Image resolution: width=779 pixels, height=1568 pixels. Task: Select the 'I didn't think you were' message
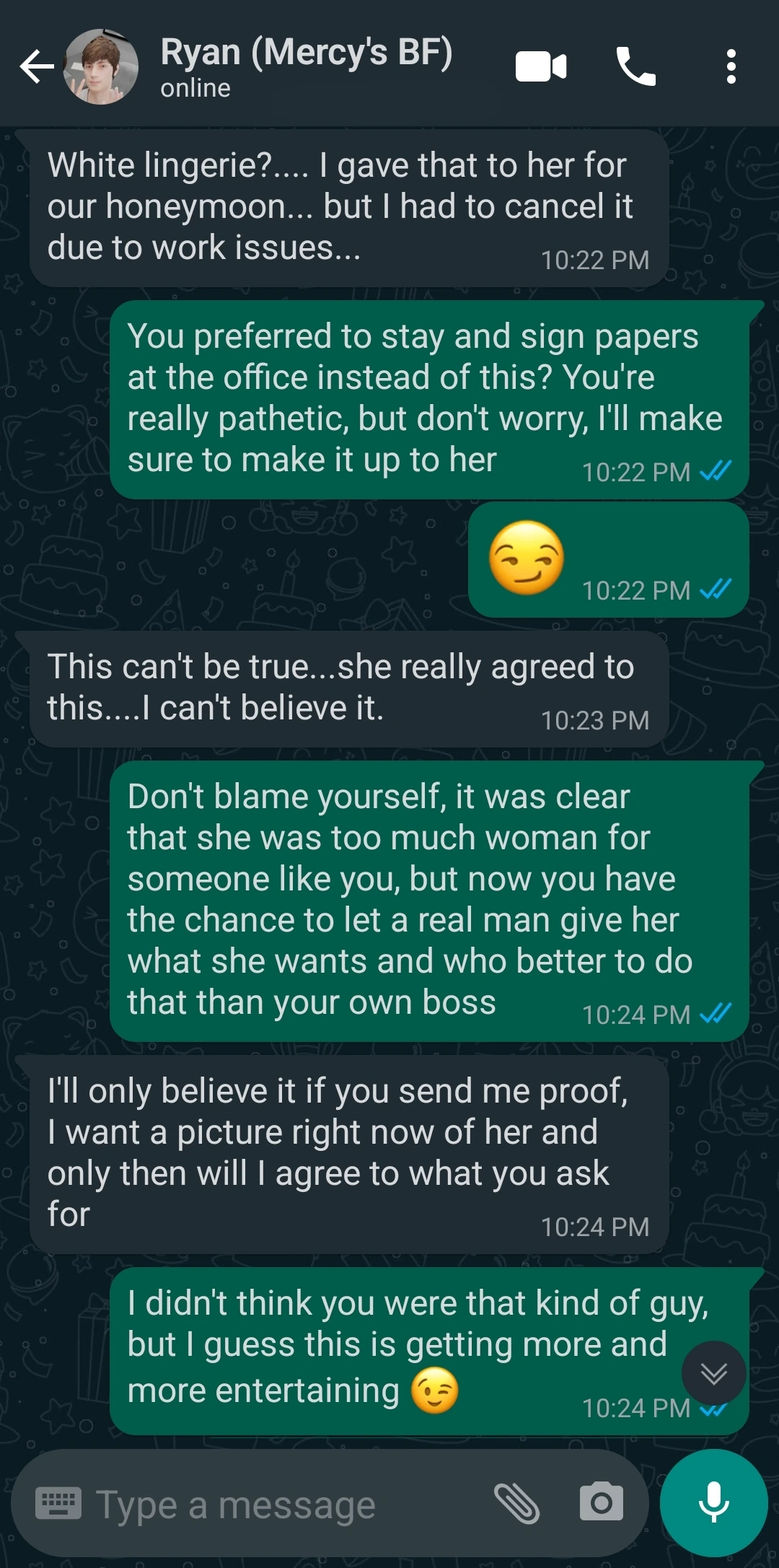point(429,1351)
